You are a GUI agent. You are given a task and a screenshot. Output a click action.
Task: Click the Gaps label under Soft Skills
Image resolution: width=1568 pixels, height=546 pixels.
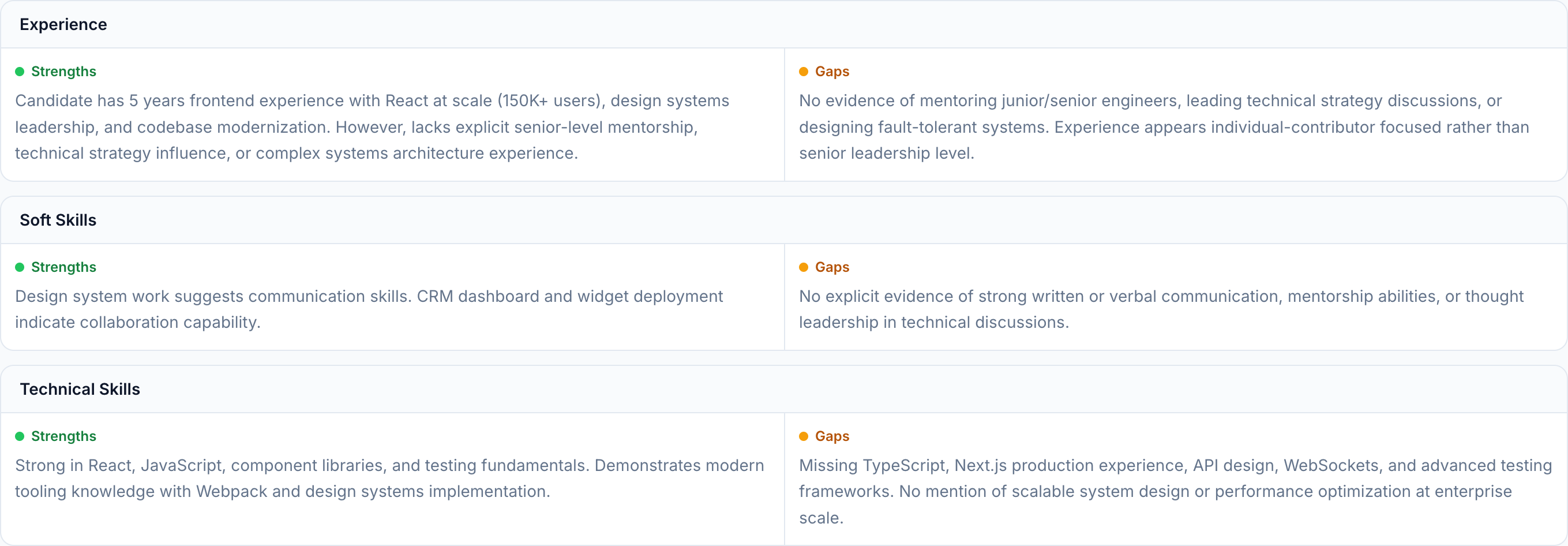click(831, 267)
